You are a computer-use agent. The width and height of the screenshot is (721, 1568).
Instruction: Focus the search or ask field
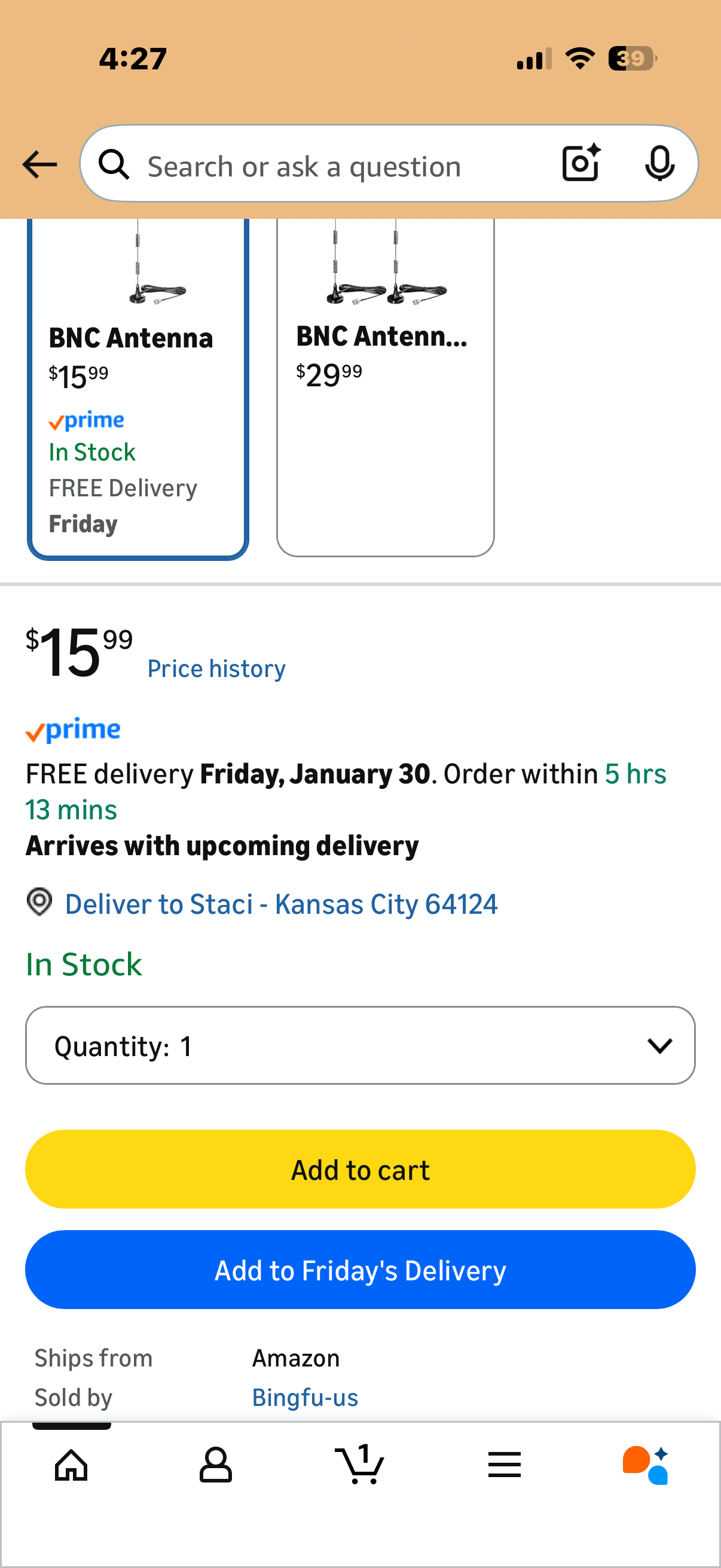341,166
